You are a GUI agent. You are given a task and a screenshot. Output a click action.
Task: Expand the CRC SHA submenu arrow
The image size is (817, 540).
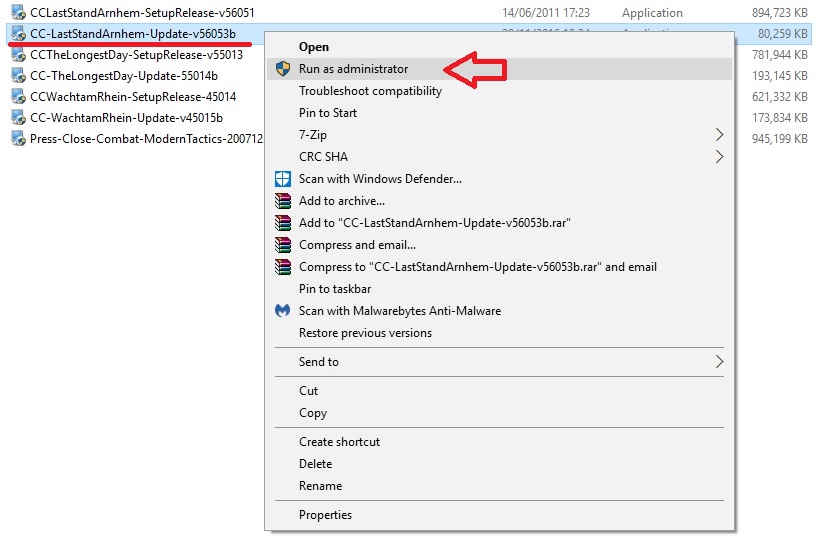pos(720,156)
